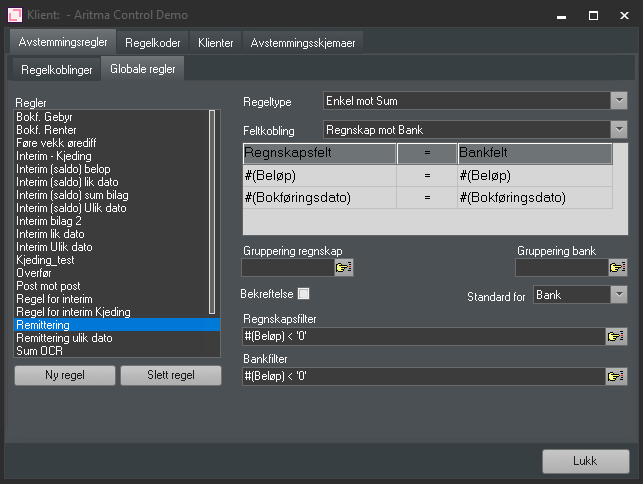Click the Regnskapsfilter input field

(422, 336)
